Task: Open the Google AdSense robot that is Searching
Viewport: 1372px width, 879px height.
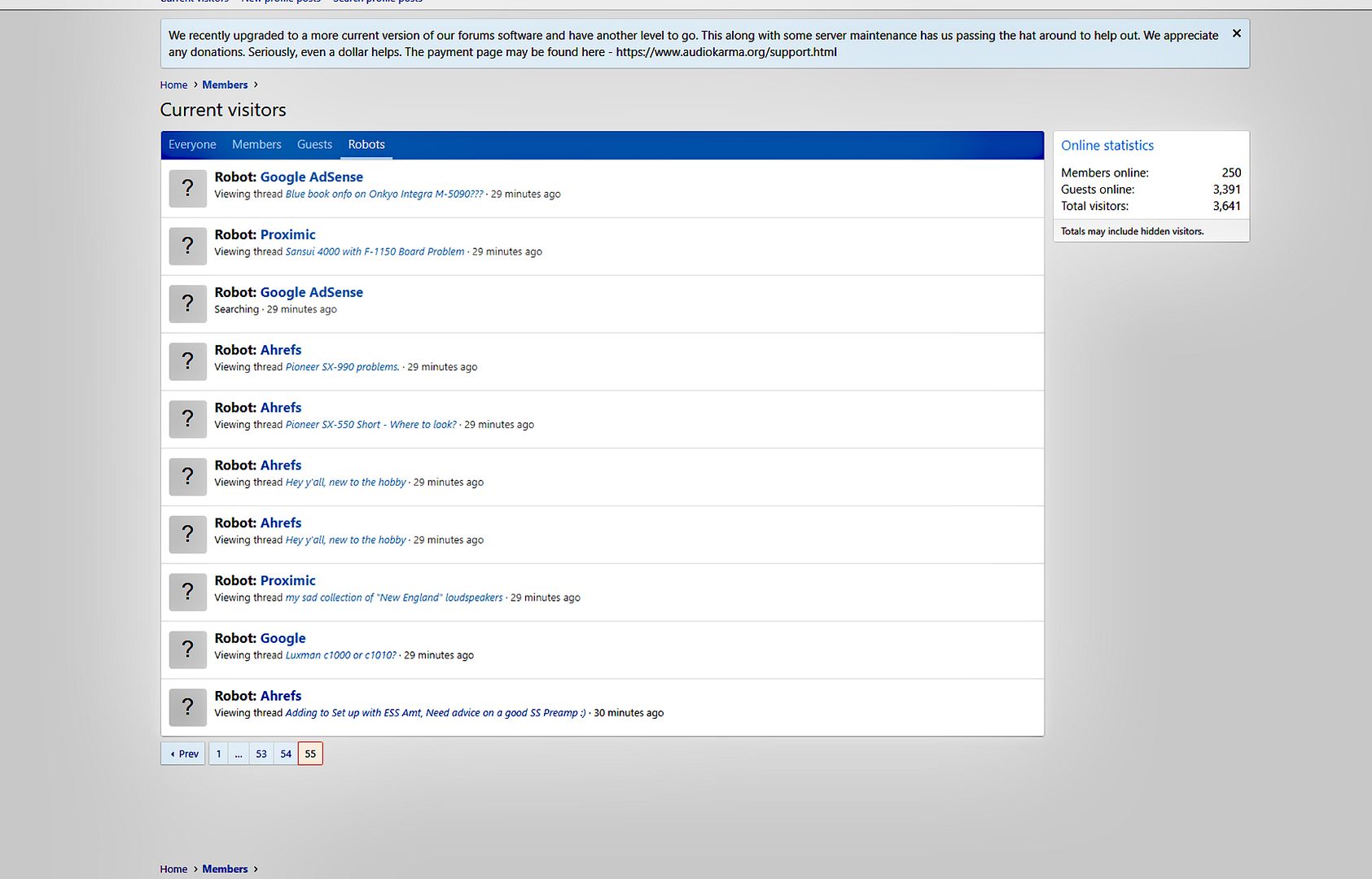Action: click(312, 292)
